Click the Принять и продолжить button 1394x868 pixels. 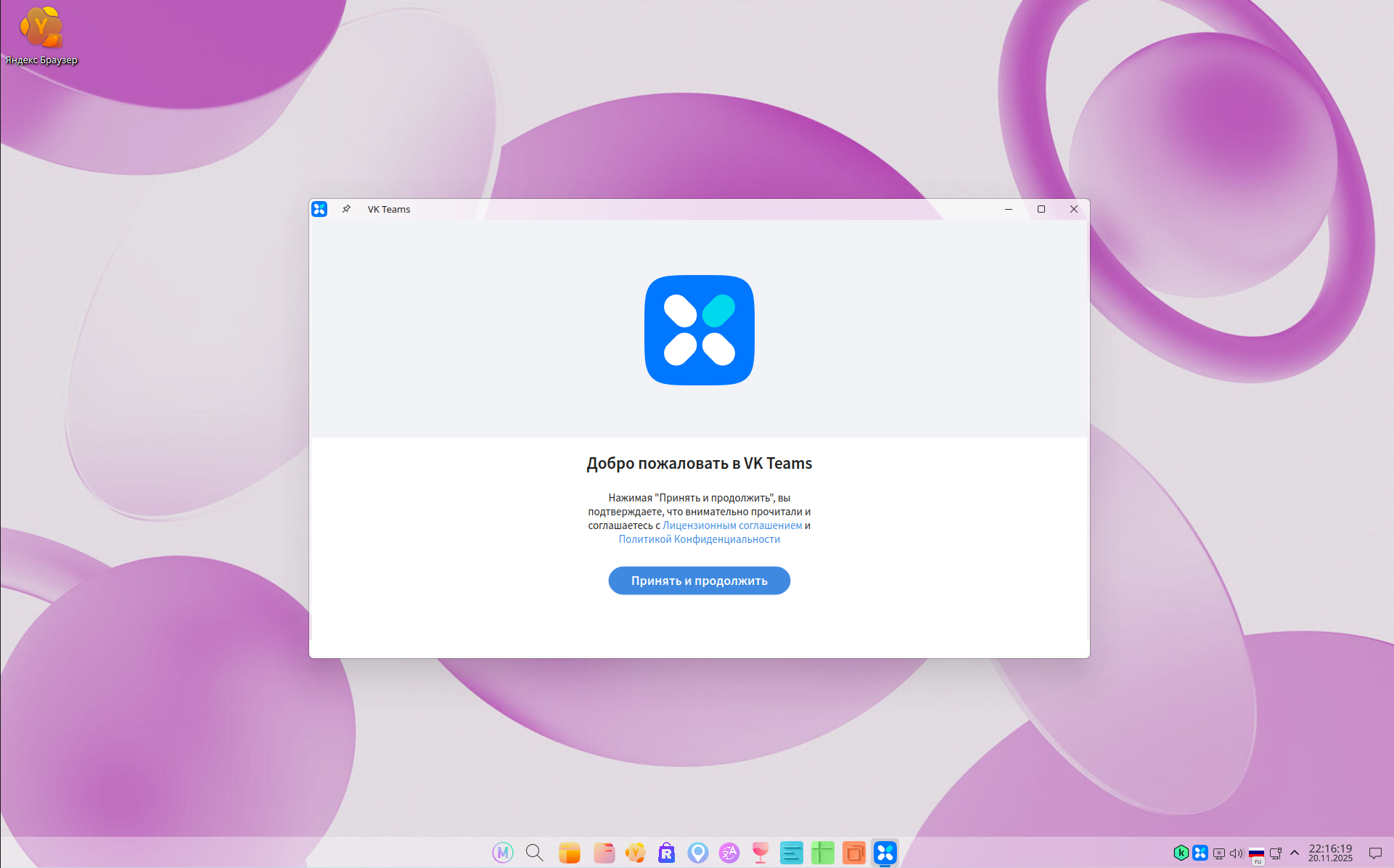pyautogui.click(x=699, y=581)
